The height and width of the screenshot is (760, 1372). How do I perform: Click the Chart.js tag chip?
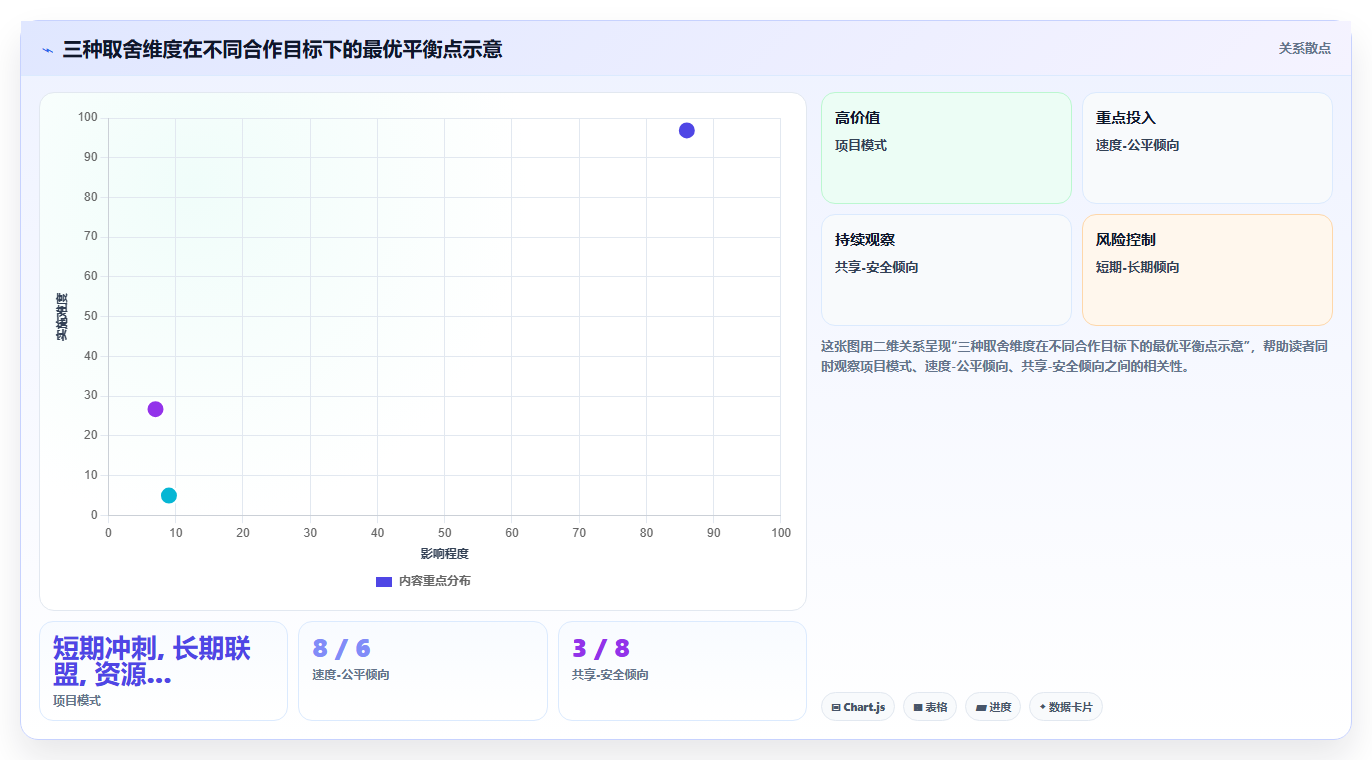tap(858, 707)
